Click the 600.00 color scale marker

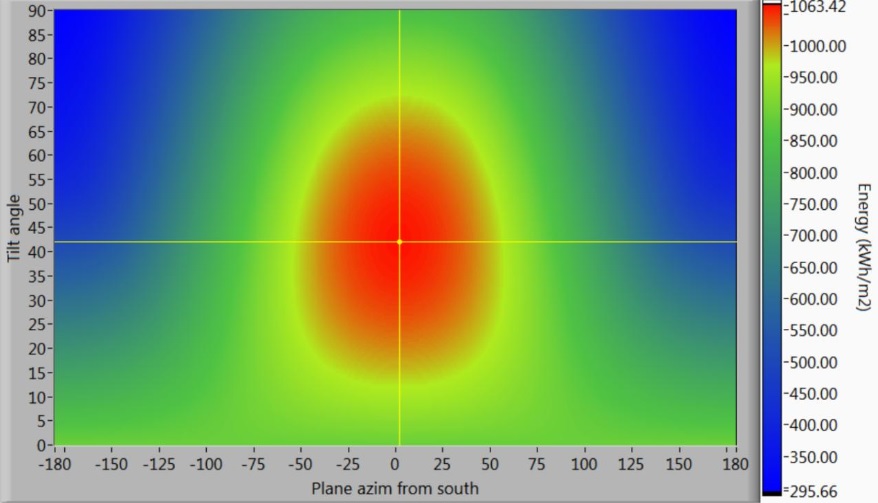[814, 299]
